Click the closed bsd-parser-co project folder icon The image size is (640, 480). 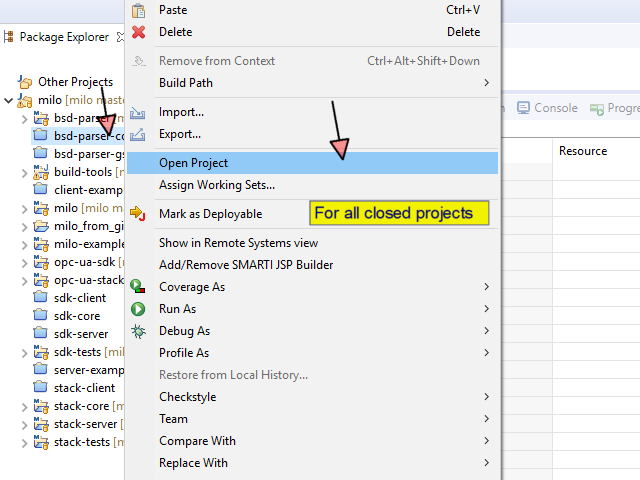(40, 135)
